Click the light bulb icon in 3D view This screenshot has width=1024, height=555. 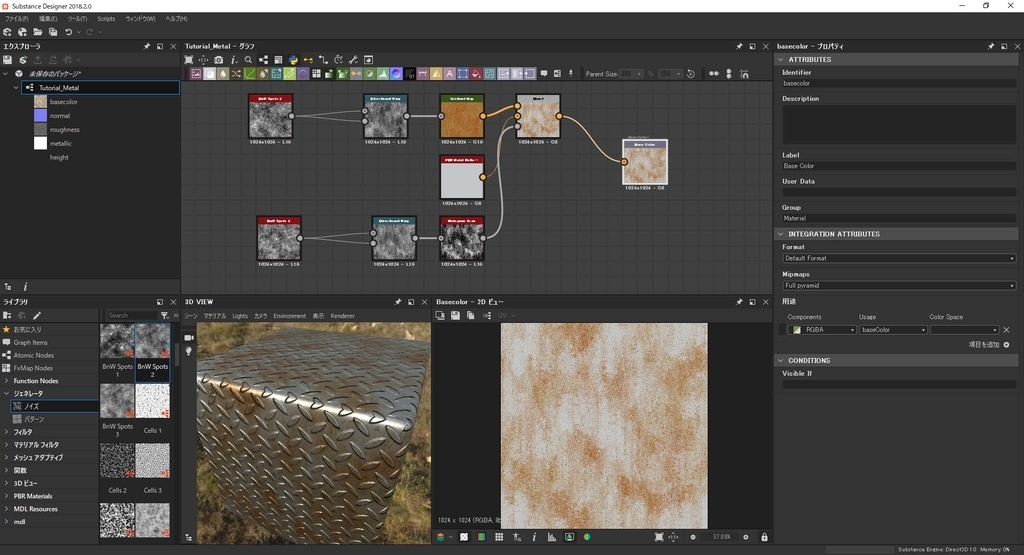188,352
